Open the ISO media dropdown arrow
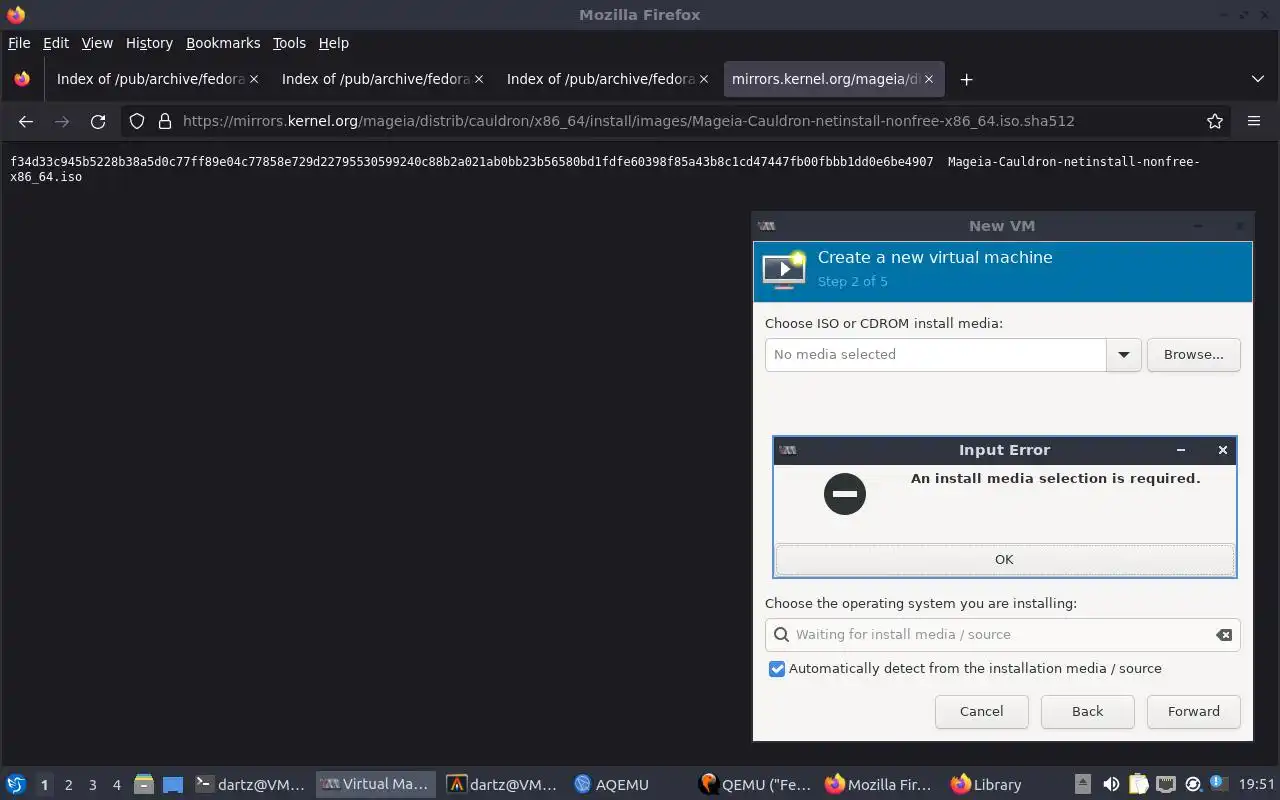1280x800 pixels. coord(1124,354)
